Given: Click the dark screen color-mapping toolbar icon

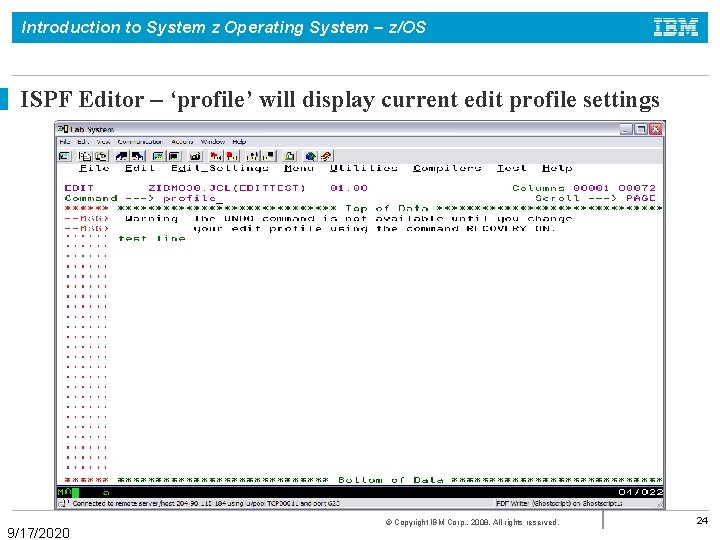Looking at the screenshot, I should click(x=174, y=156).
